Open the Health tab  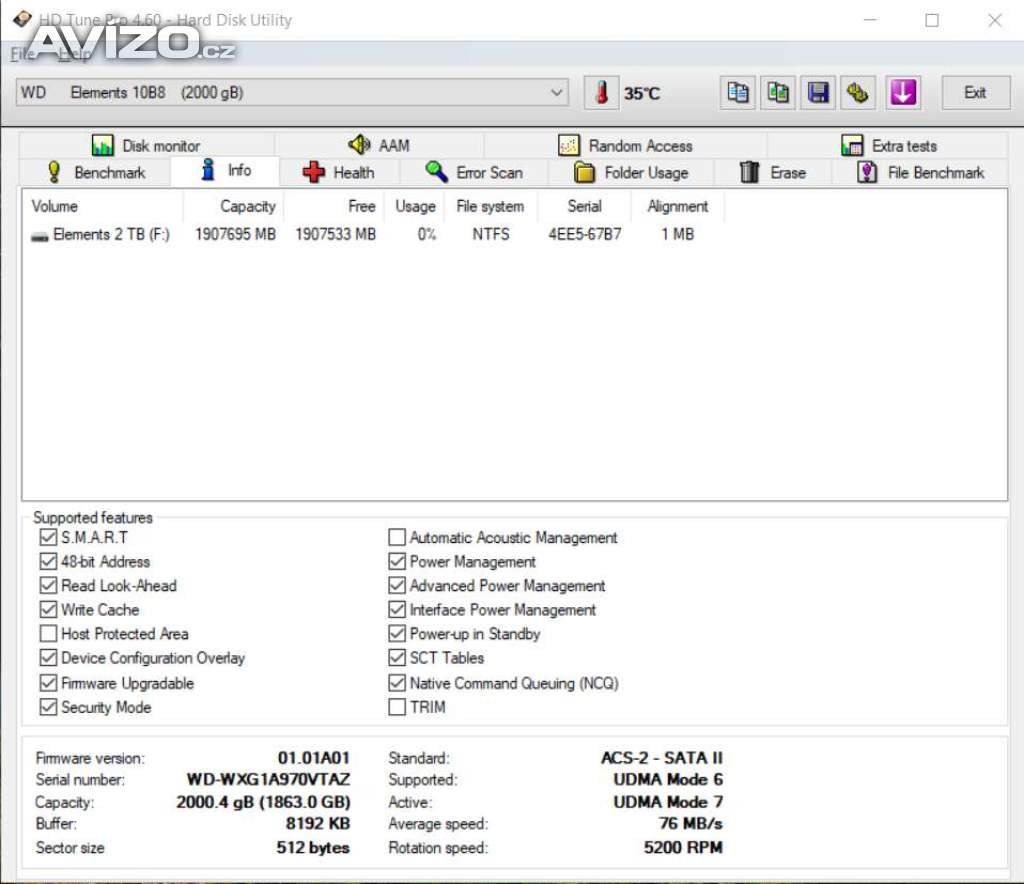pos(339,172)
